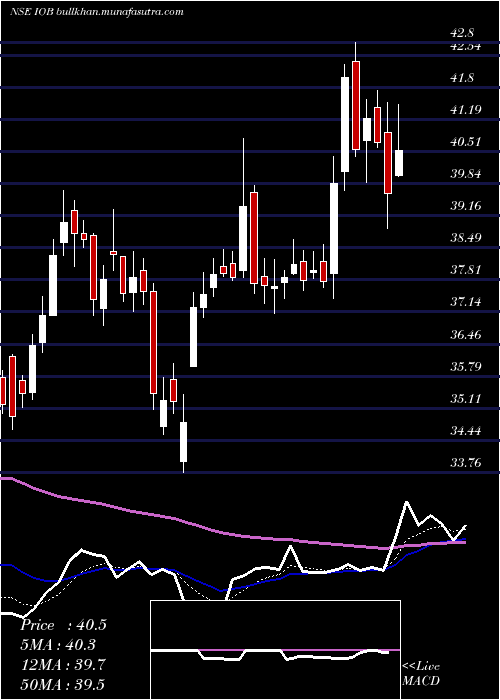The image size is (500, 700).
Task: Click the 5MA : 40.3 readout
Action: point(58,645)
